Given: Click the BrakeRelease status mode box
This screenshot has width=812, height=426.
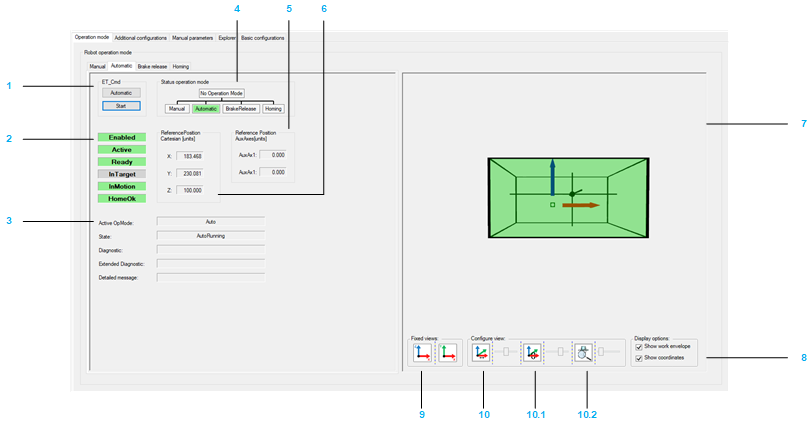Looking at the screenshot, I should pos(240,108).
